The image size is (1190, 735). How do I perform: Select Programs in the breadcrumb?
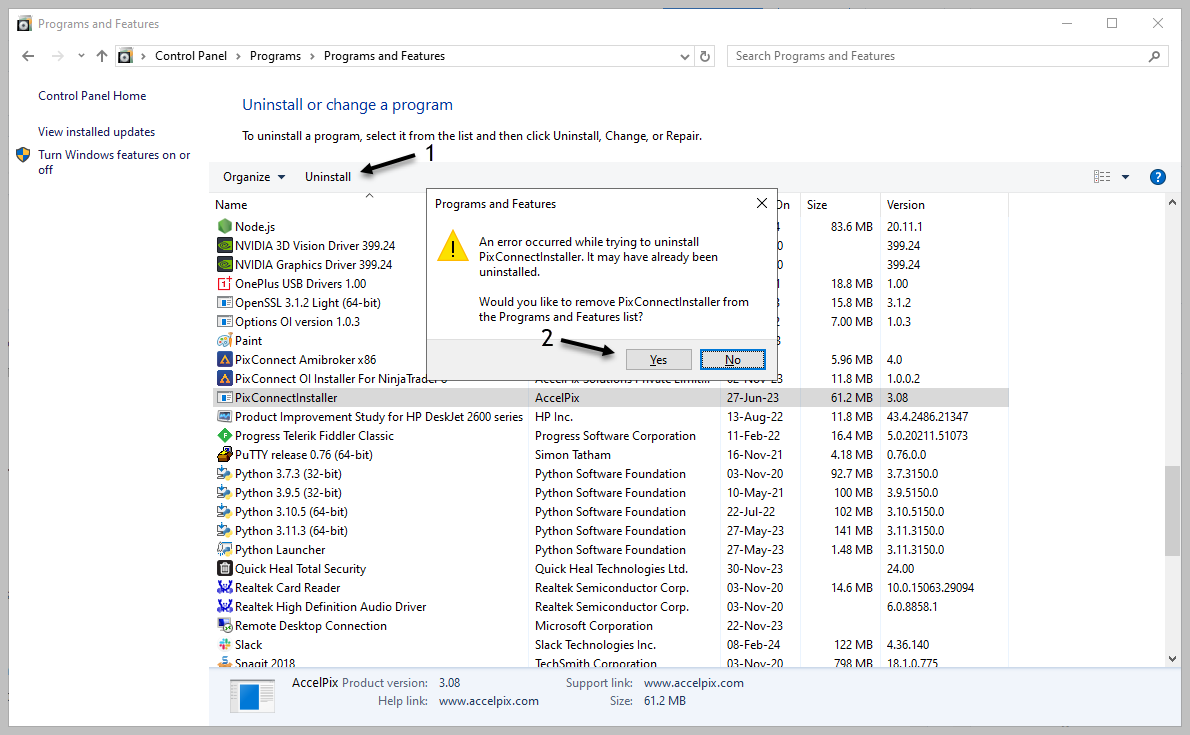pyautogui.click(x=275, y=56)
